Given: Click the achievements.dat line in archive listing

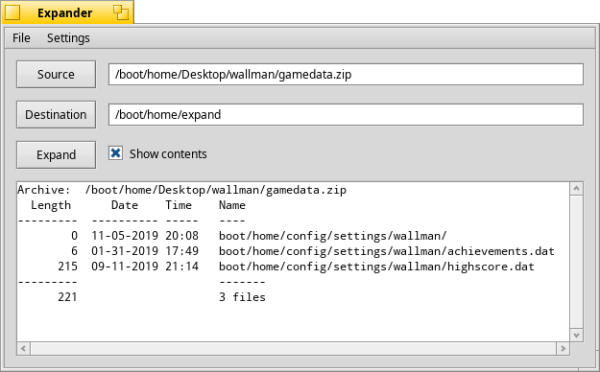Looking at the screenshot, I should point(286,251).
